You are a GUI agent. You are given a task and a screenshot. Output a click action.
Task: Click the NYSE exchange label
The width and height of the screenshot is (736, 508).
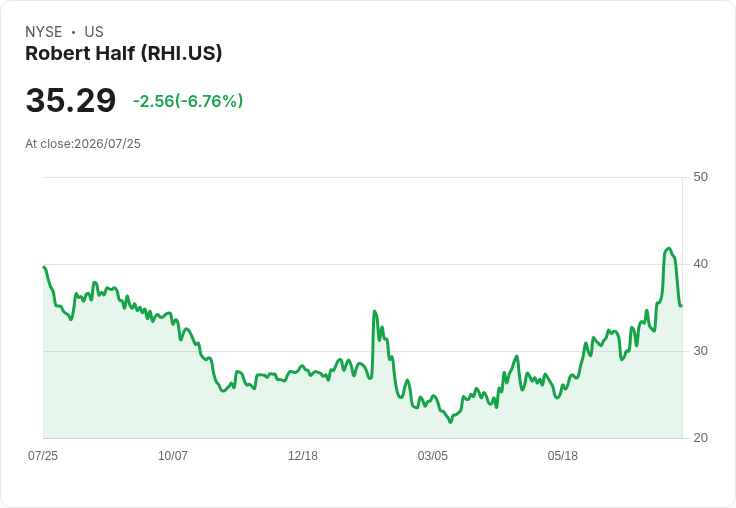pyautogui.click(x=44, y=32)
